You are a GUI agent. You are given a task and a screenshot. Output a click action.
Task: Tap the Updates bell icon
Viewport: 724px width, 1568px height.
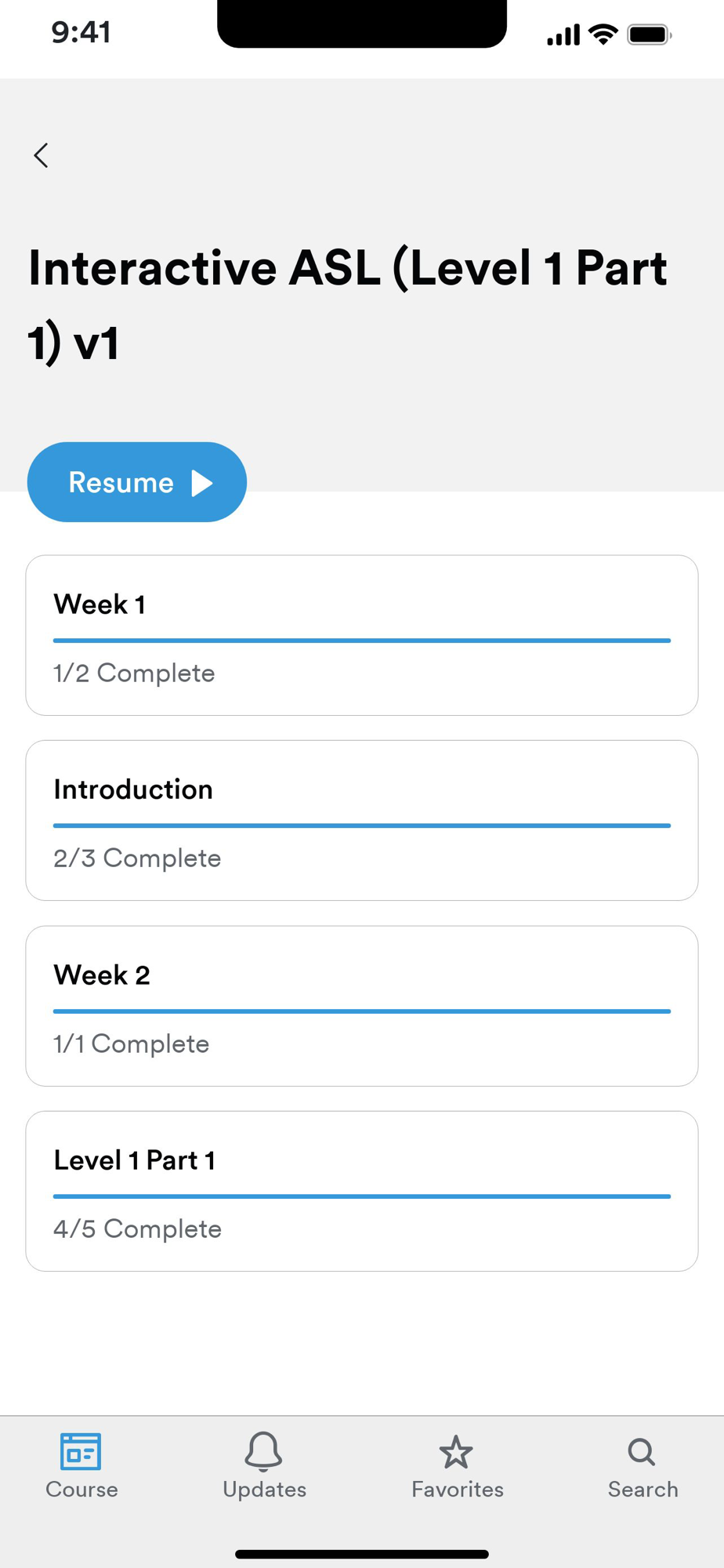click(264, 1451)
